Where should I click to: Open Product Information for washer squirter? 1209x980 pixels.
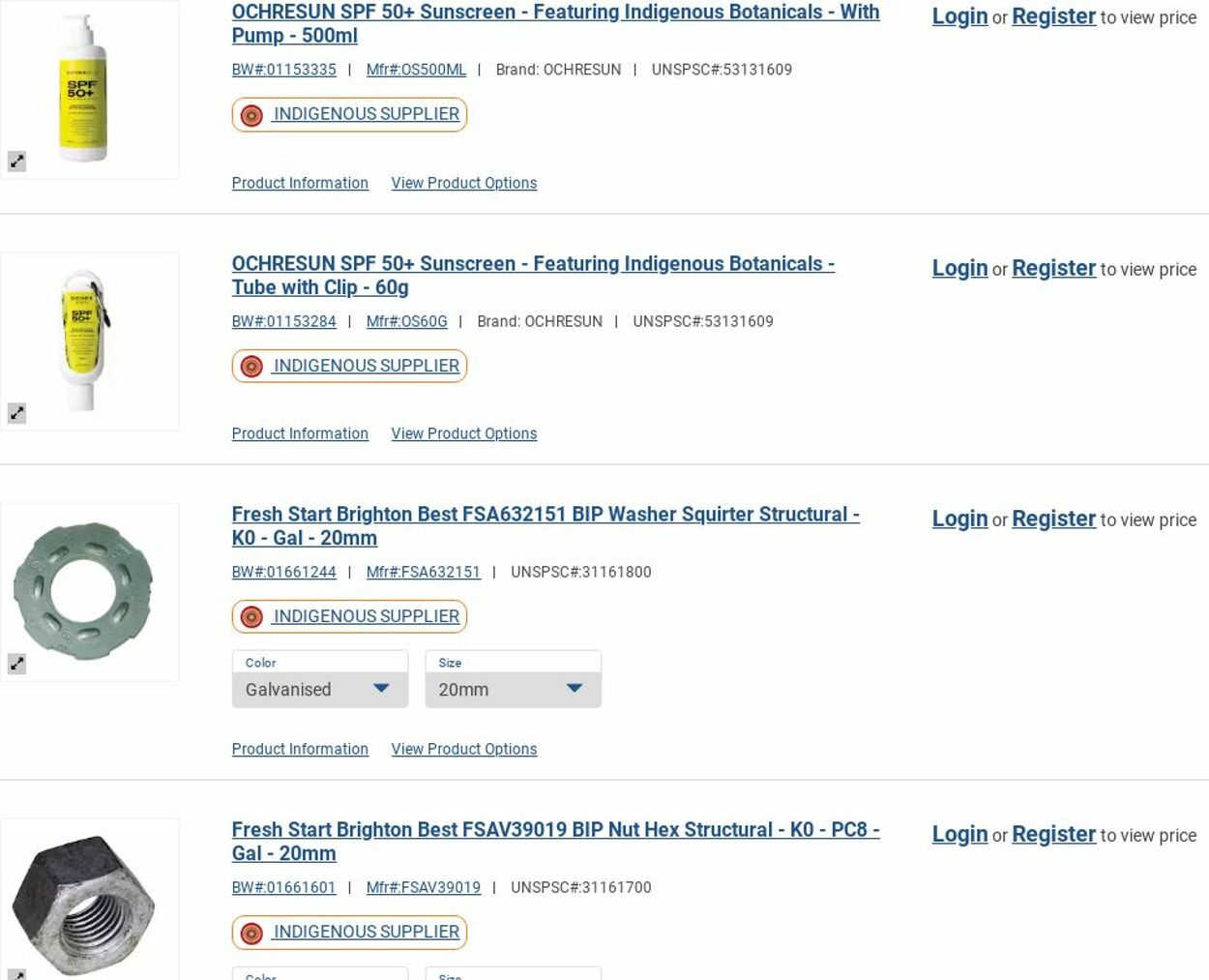pos(300,749)
